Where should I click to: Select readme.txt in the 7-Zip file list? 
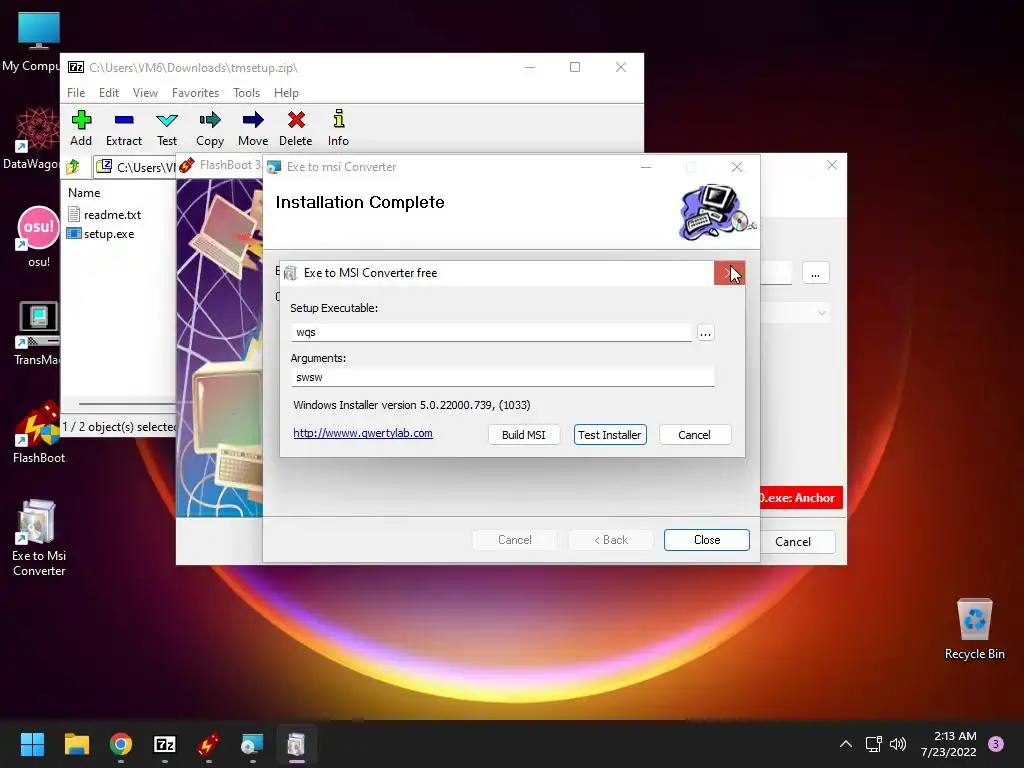(104, 214)
